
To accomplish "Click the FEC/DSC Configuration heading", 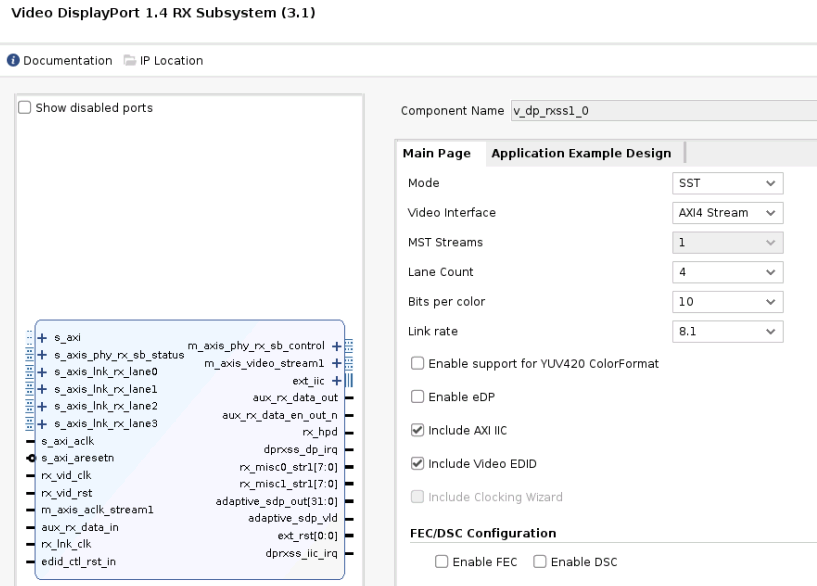I will pos(483,533).
